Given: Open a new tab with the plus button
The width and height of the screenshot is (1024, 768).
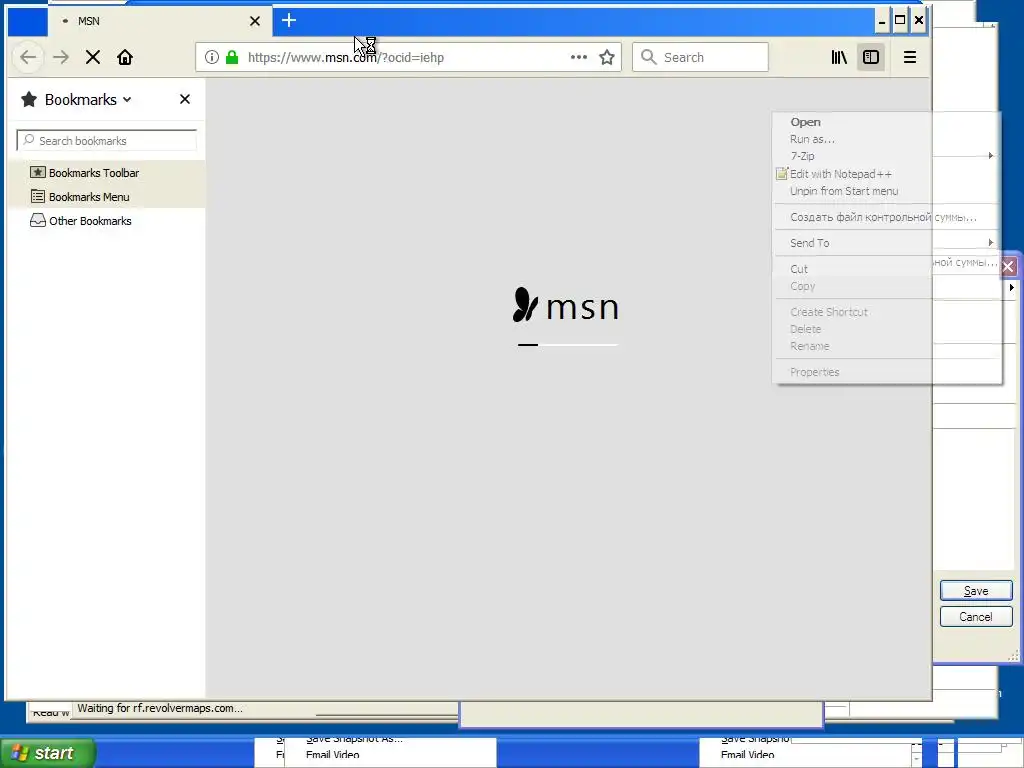Looking at the screenshot, I should pos(289,21).
